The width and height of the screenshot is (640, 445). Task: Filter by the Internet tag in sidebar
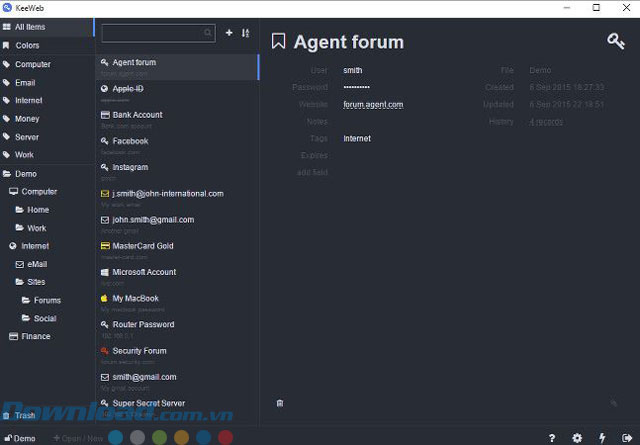(x=47, y=100)
